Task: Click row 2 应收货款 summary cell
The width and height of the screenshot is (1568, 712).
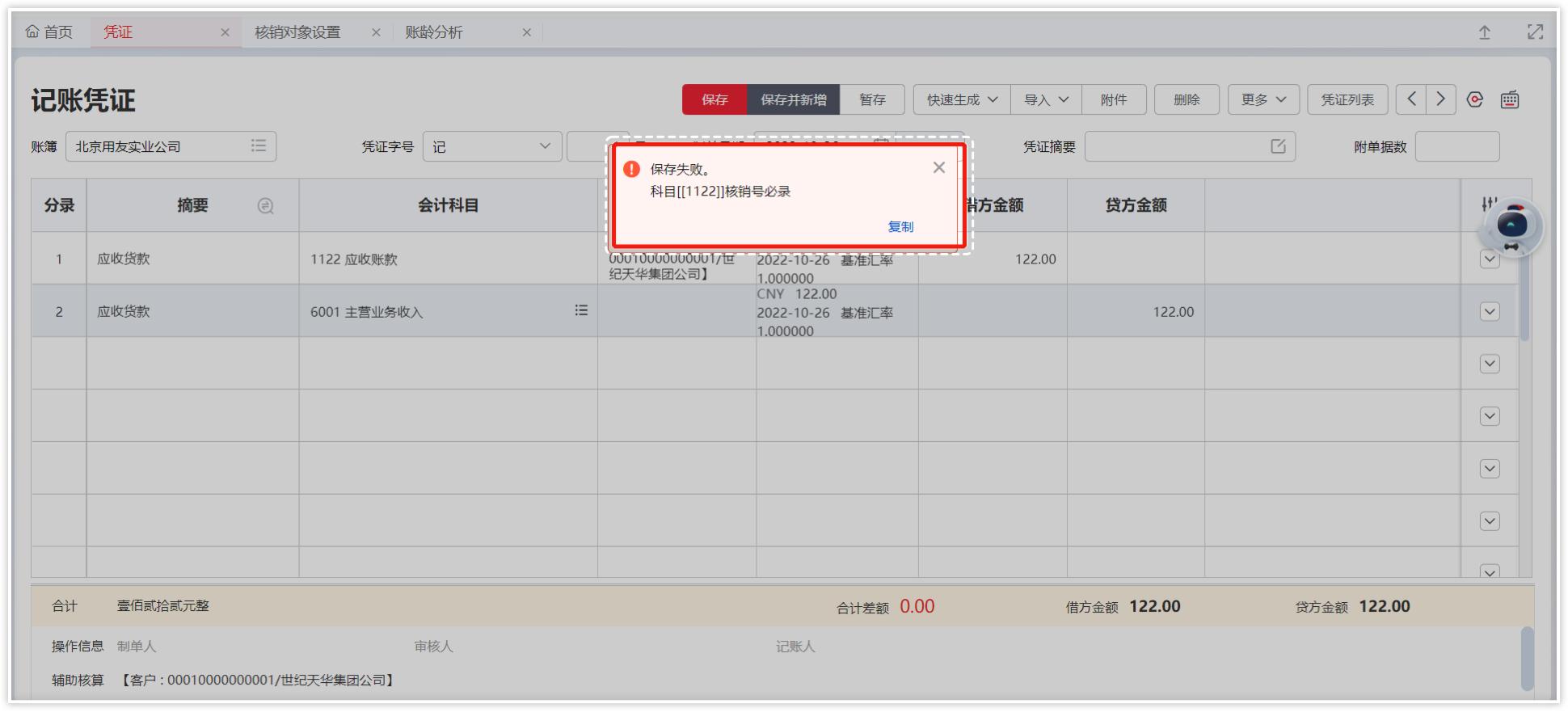Action: [x=192, y=311]
